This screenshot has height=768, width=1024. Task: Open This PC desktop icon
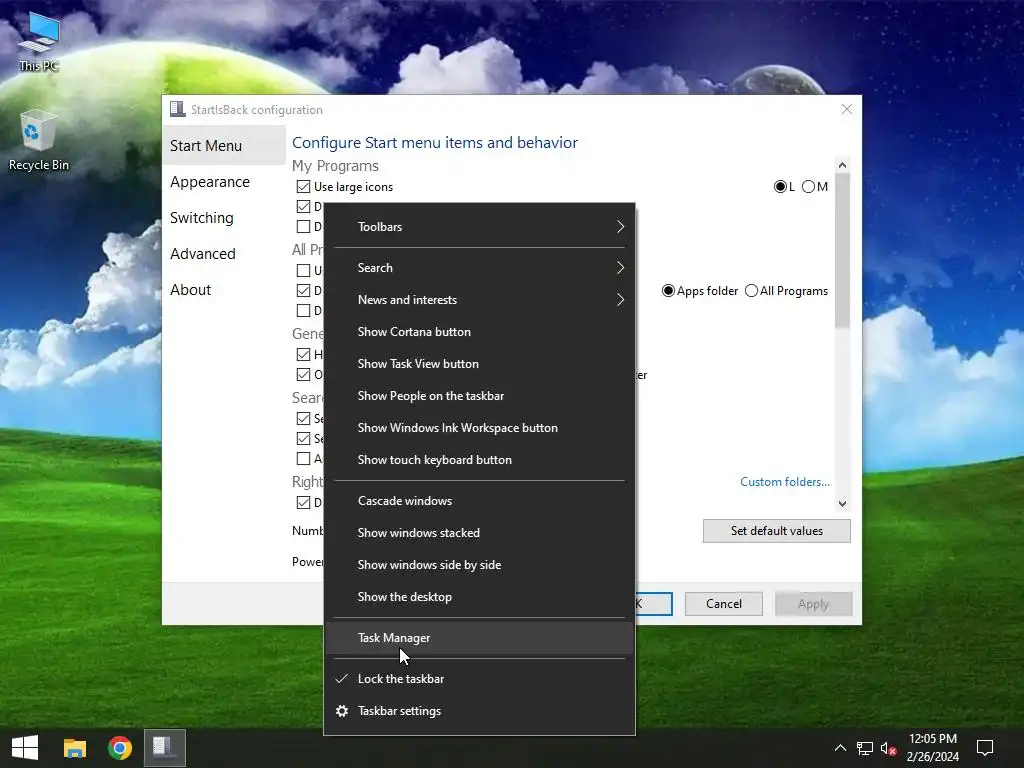(x=39, y=41)
